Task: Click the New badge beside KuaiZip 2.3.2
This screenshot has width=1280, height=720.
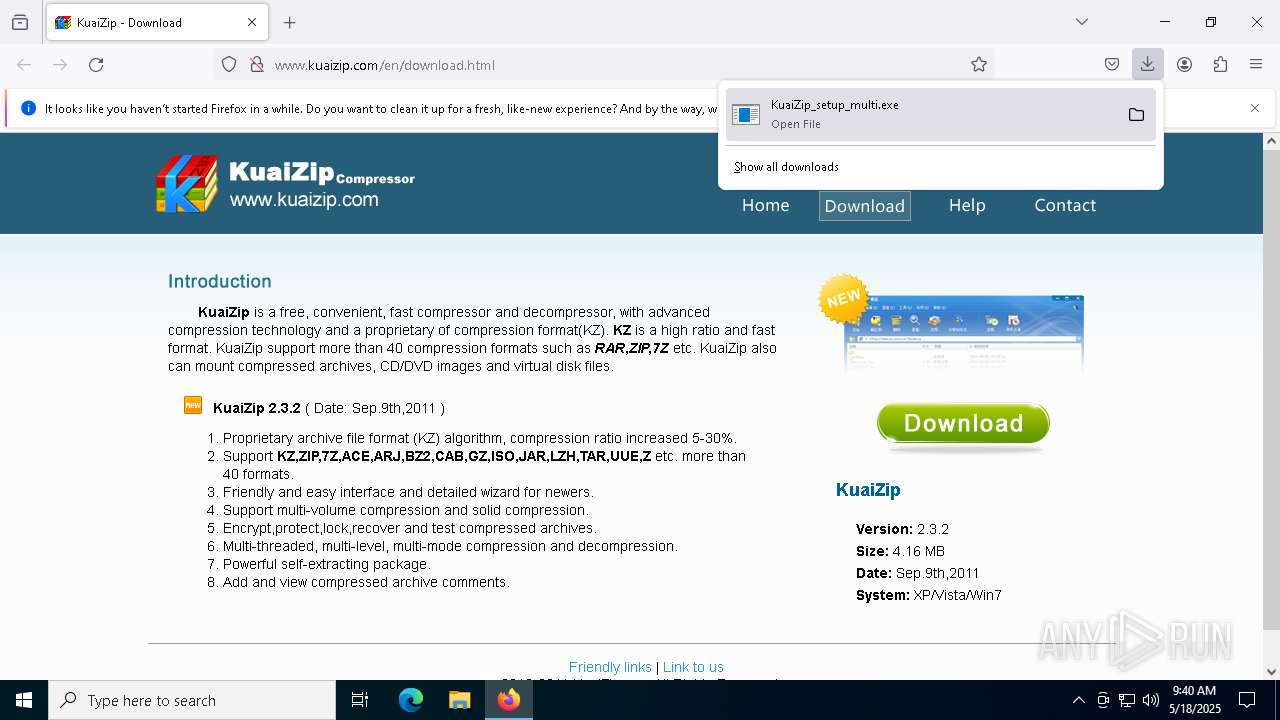Action: pos(193,405)
